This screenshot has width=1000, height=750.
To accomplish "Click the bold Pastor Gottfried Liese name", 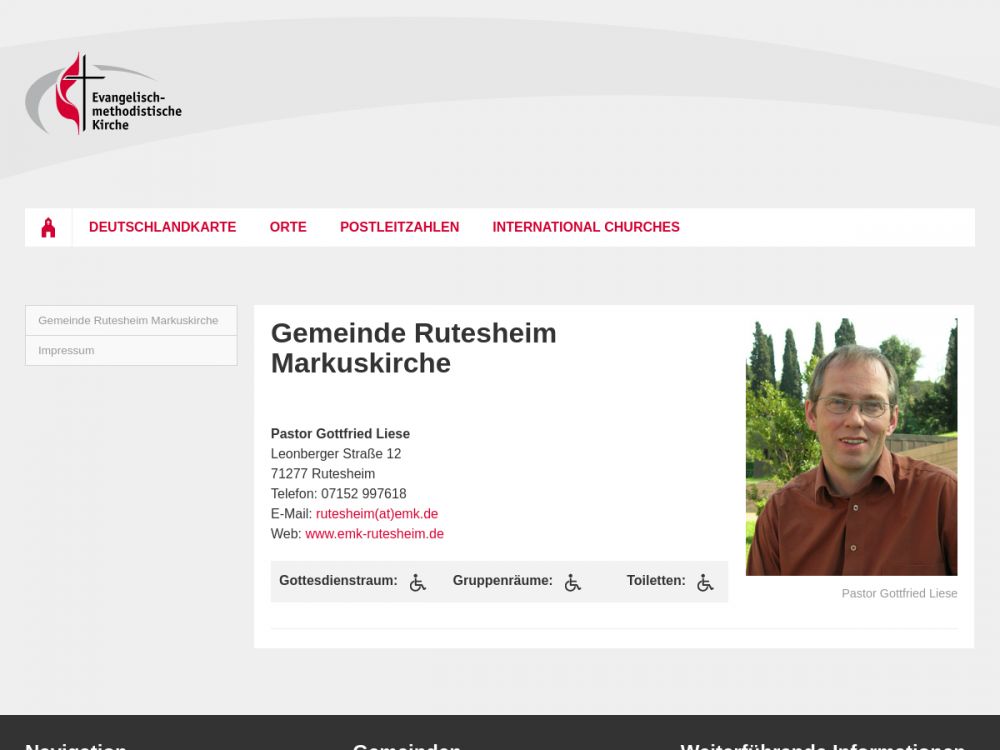I will click(x=341, y=434).
